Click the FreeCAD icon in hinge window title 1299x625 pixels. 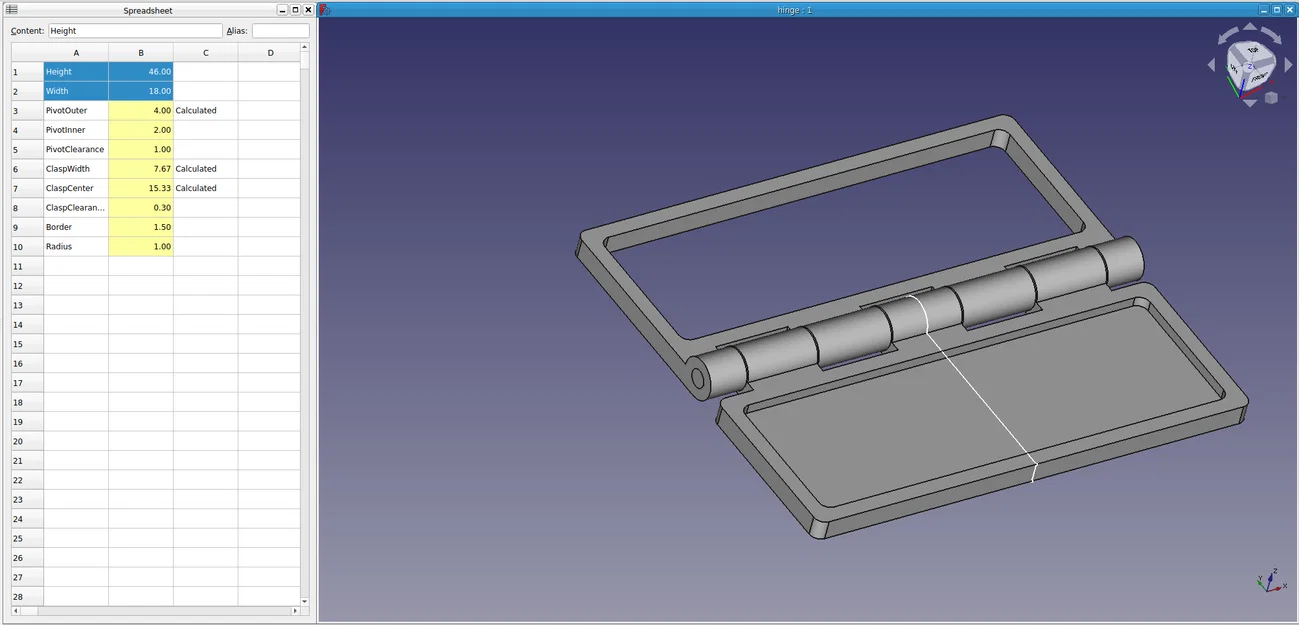325,9
